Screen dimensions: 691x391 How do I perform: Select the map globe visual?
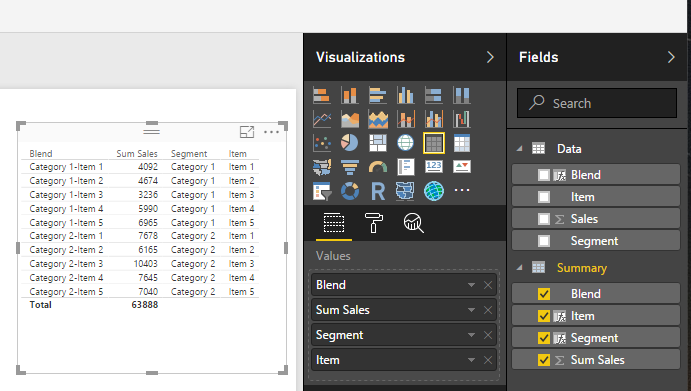[405, 143]
